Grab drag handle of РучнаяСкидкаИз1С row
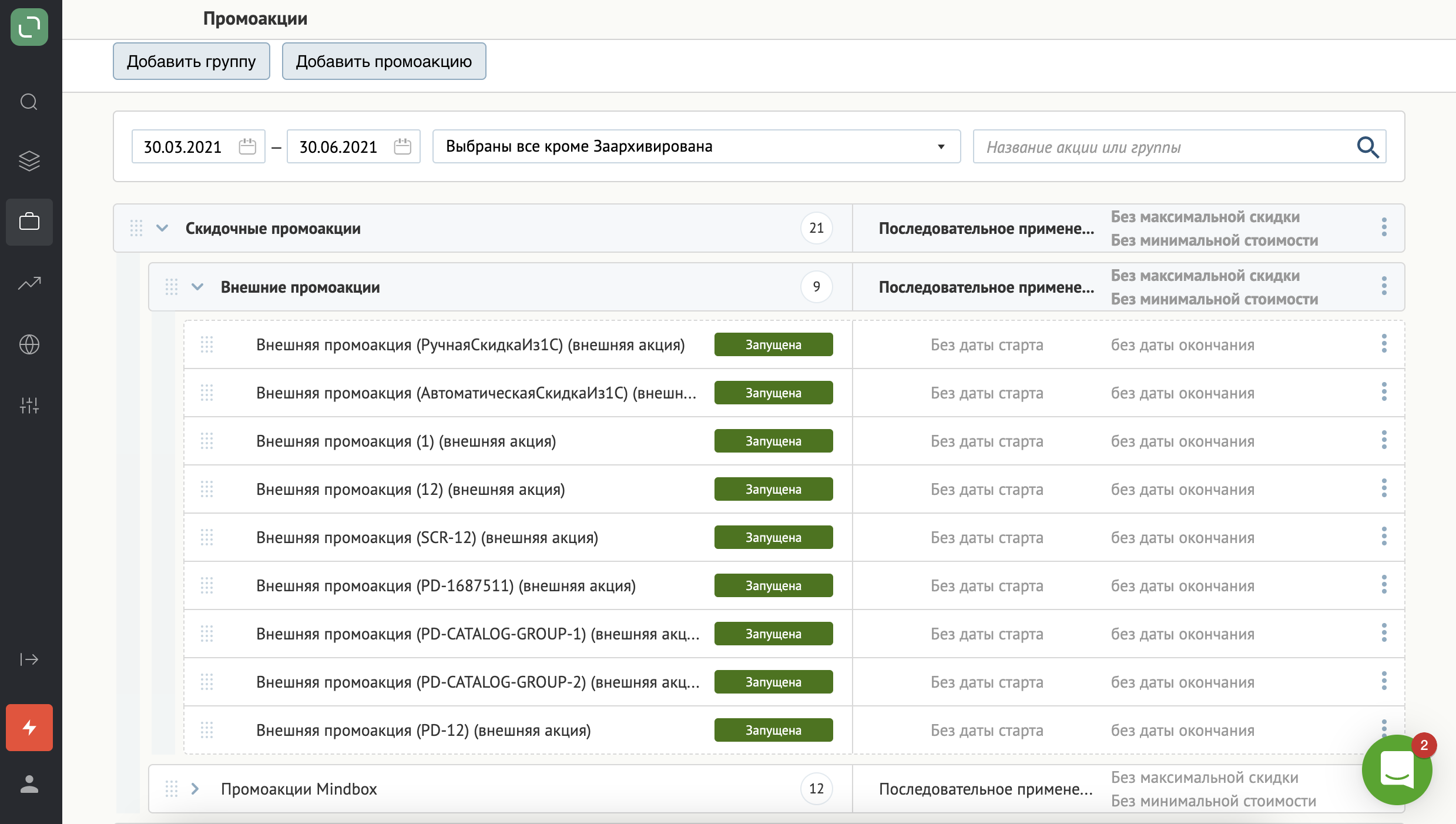The width and height of the screenshot is (1456, 824). pos(207,344)
